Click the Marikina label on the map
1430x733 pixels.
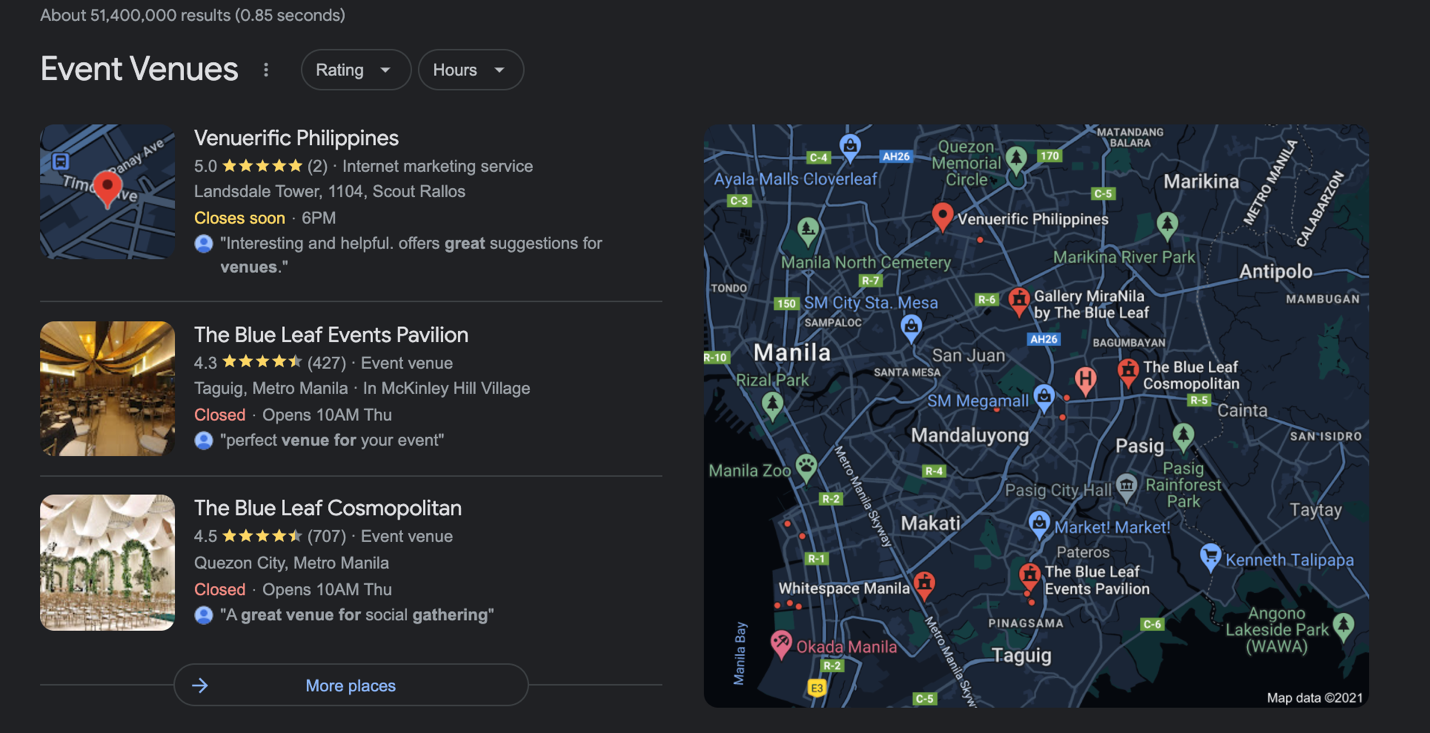click(x=1201, y=182)
